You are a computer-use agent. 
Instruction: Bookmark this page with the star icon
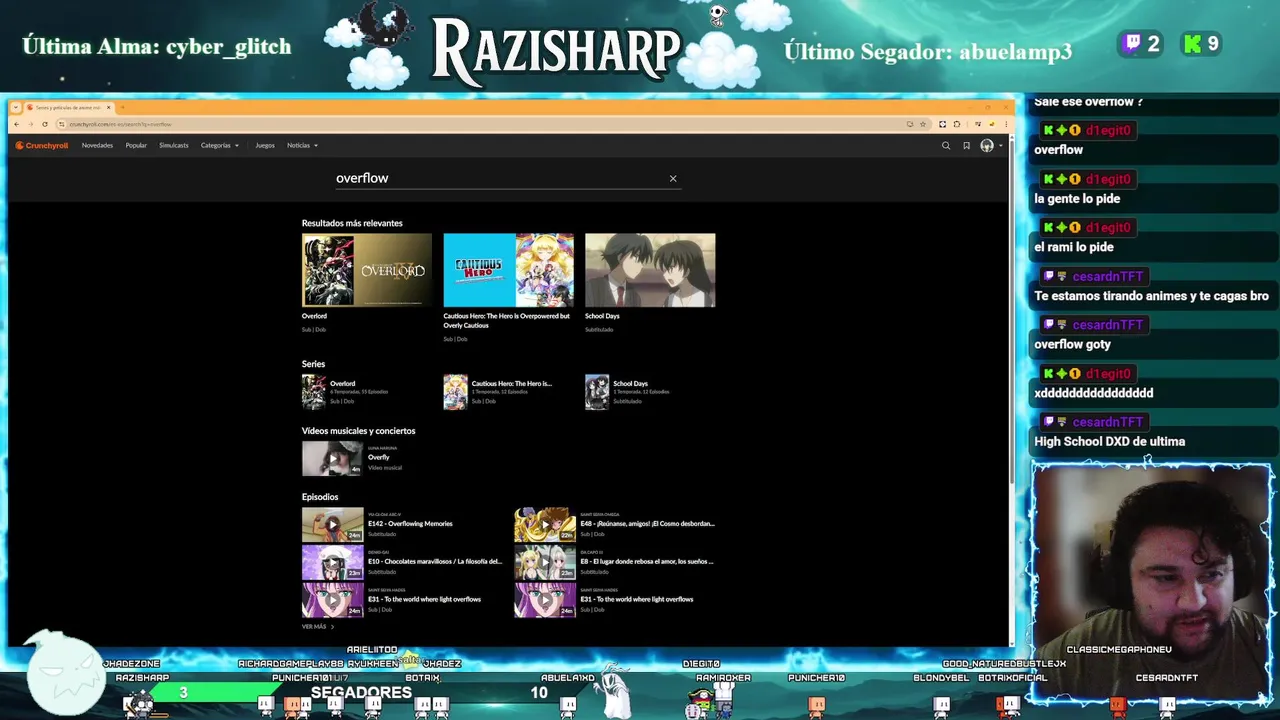click(x=923, y=124)
